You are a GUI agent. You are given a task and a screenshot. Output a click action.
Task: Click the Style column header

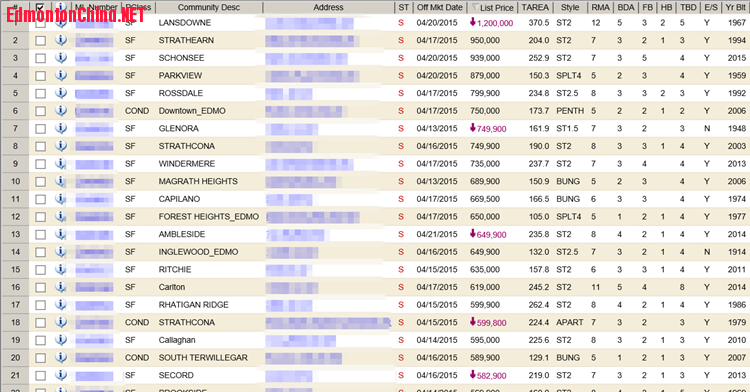570,7
